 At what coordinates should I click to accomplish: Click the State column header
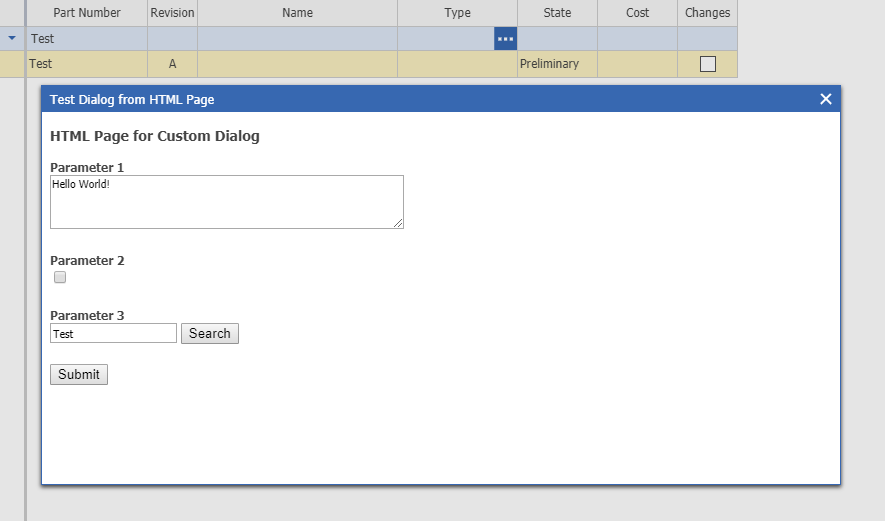coord(557,13)
